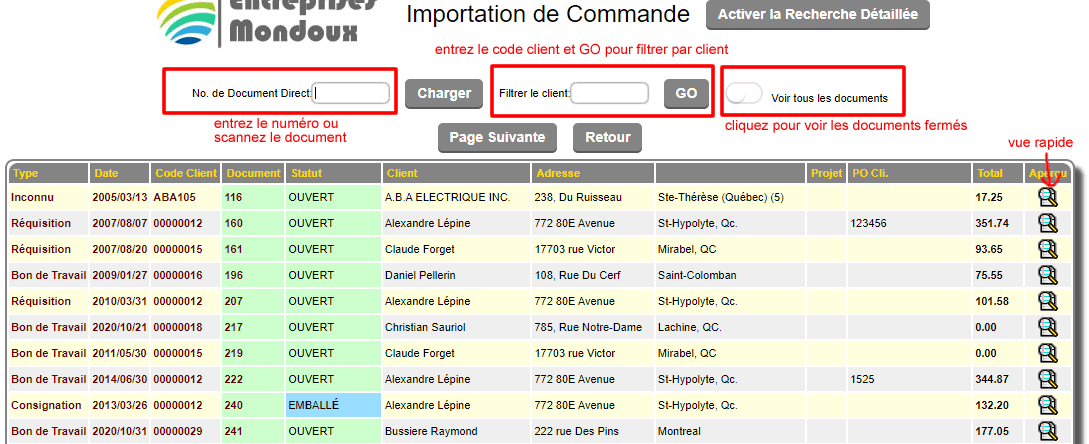Click the Total column header

[990, 173]
